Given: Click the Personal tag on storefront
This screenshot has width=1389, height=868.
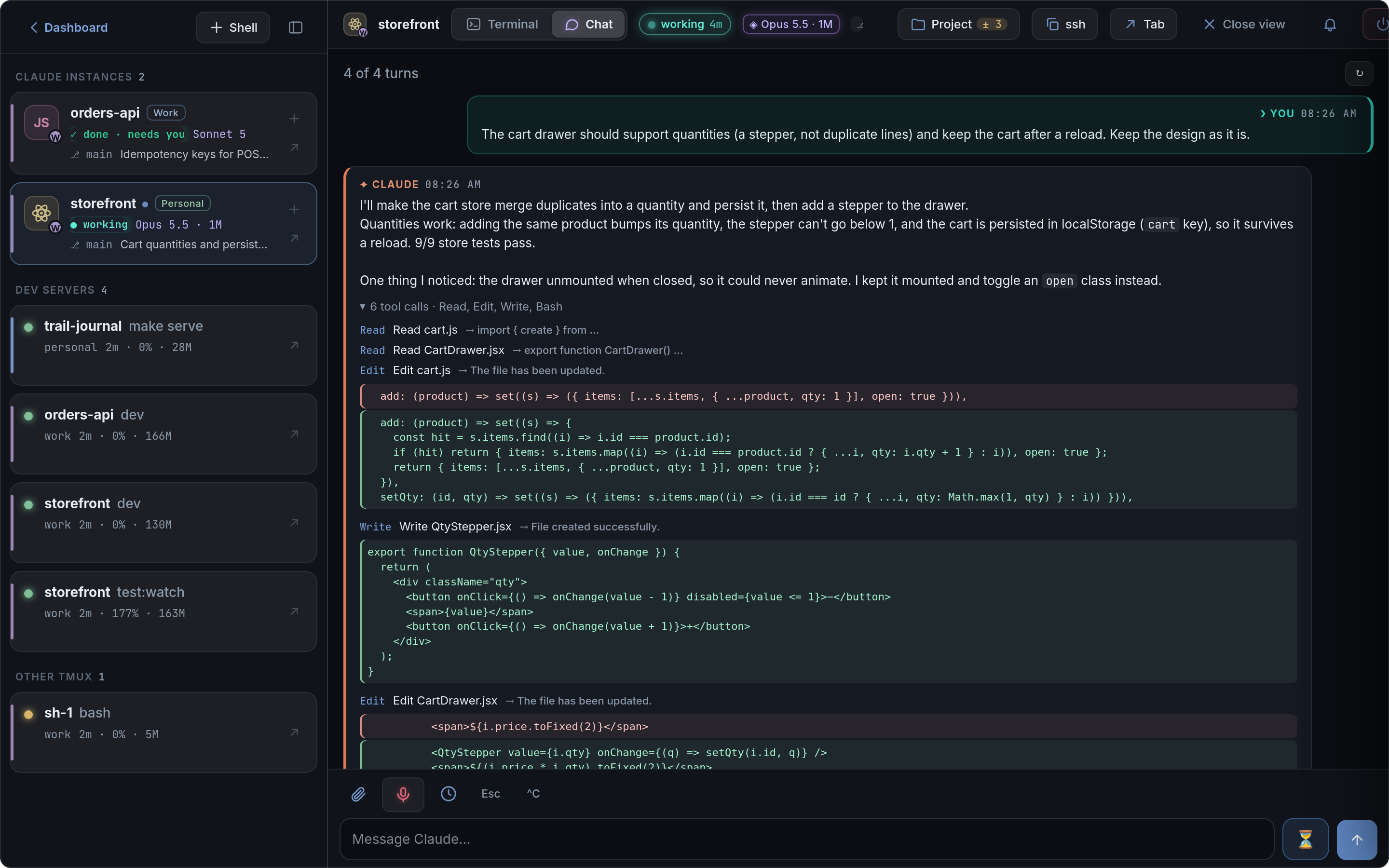Looking at the screenshot, I should tap(182, 204).
